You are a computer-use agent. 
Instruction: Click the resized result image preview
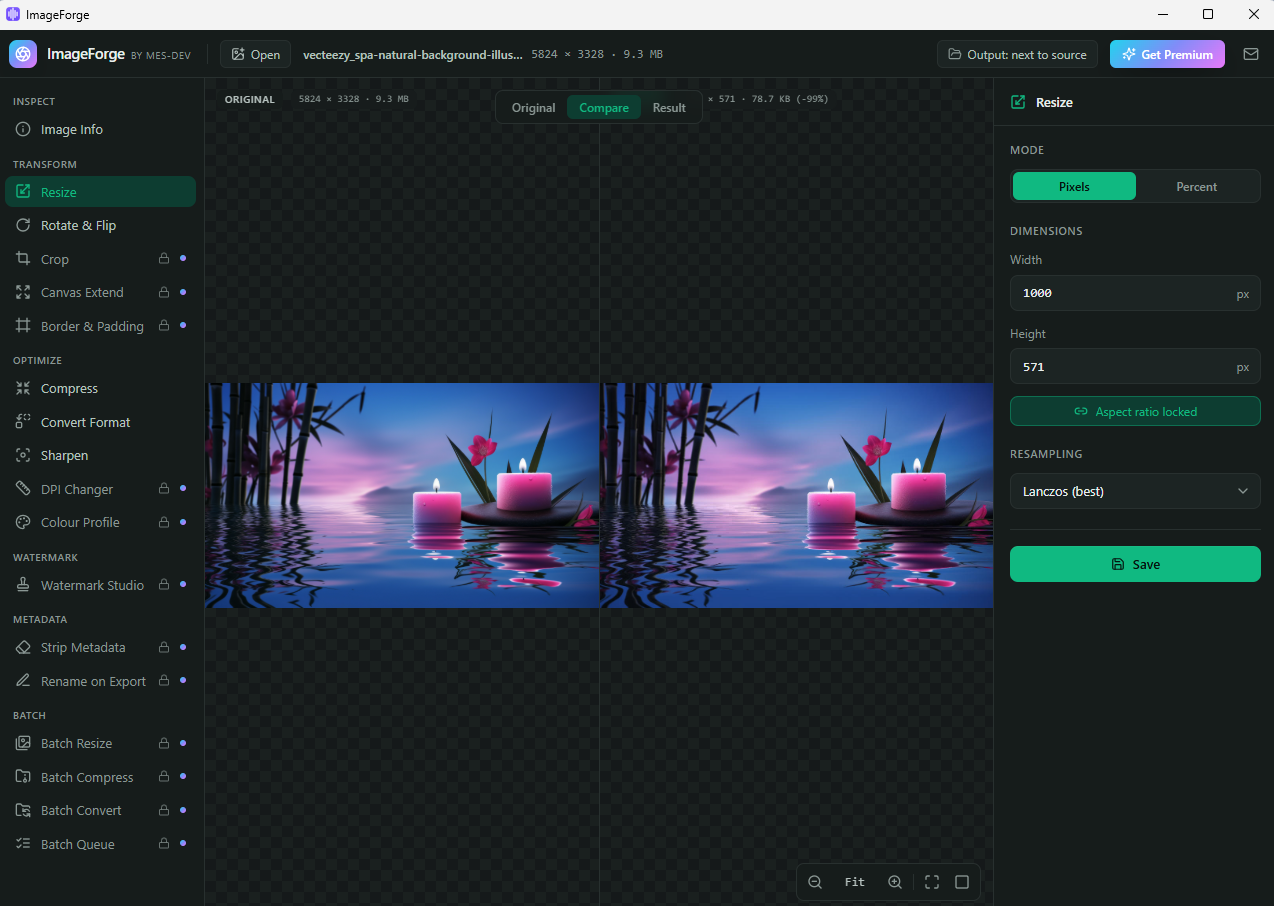click(797, 495)
